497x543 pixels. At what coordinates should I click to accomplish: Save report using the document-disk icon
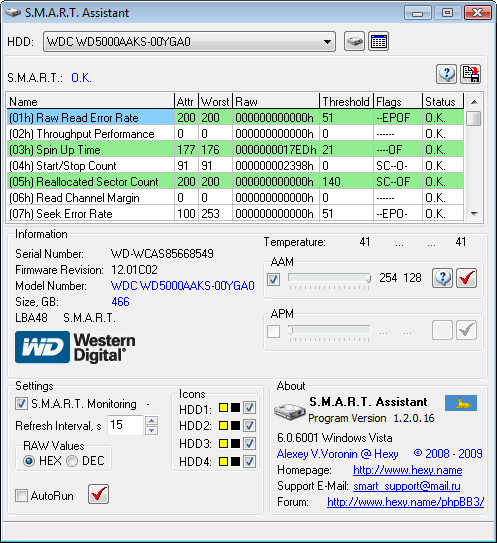tap(471, 74)
